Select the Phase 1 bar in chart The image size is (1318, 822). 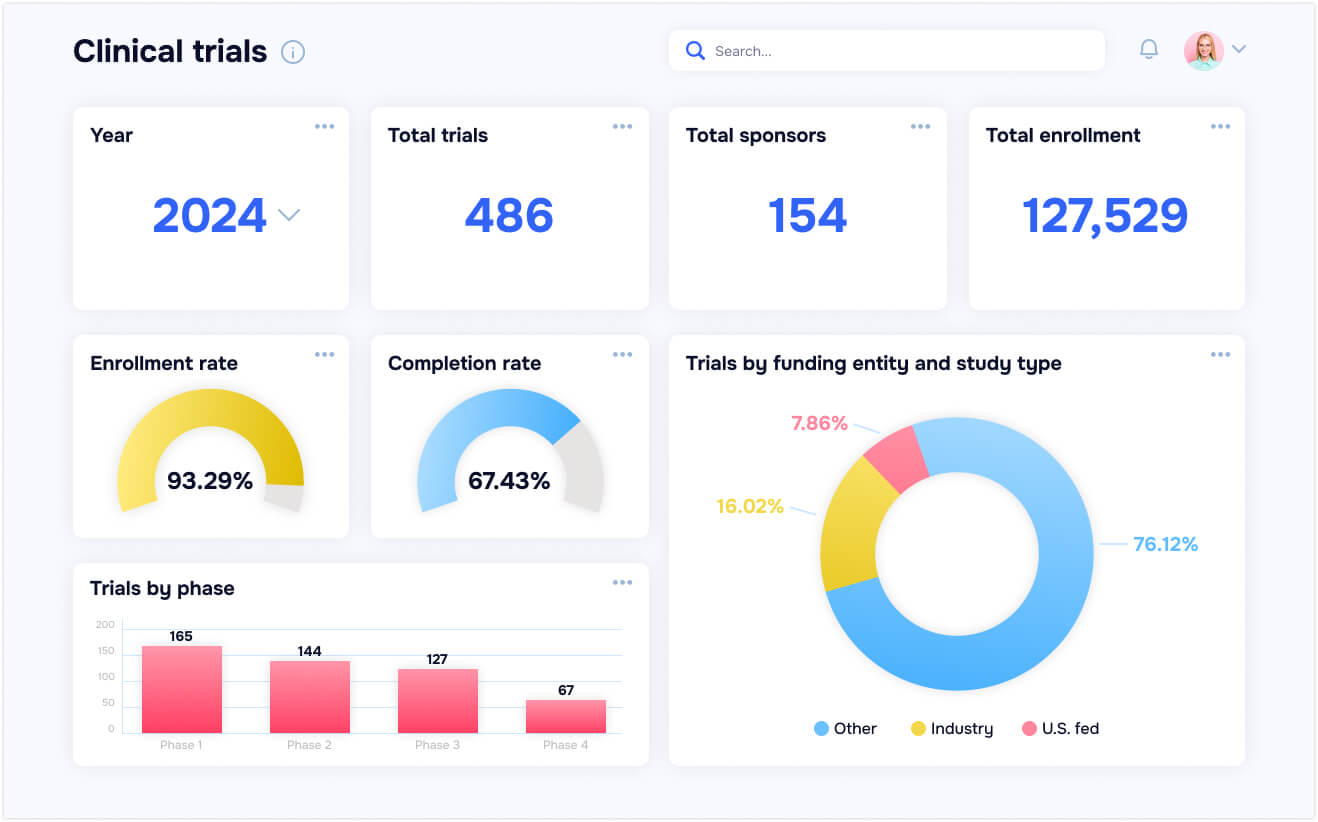(181, 690)
